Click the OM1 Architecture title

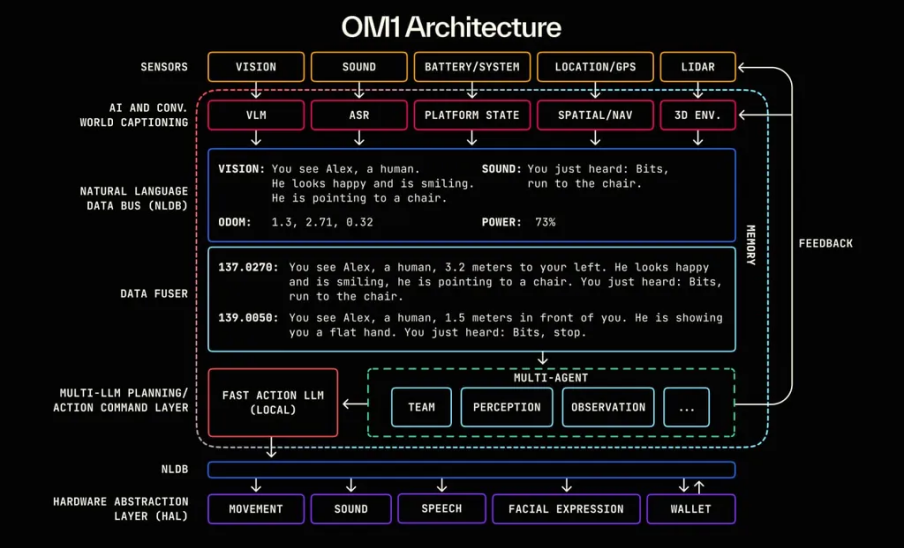[451, 26]
